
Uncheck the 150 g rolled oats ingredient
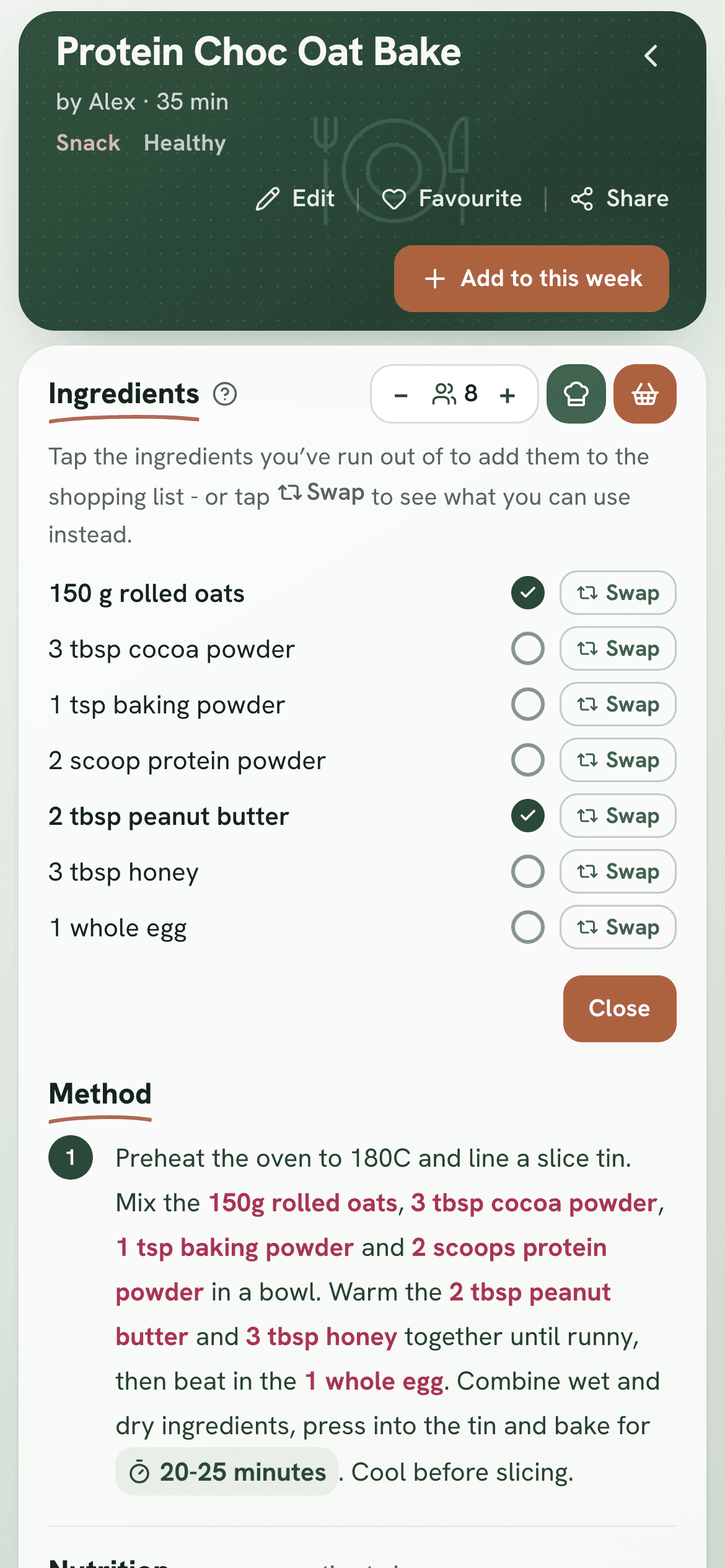[x=528, y=593]
